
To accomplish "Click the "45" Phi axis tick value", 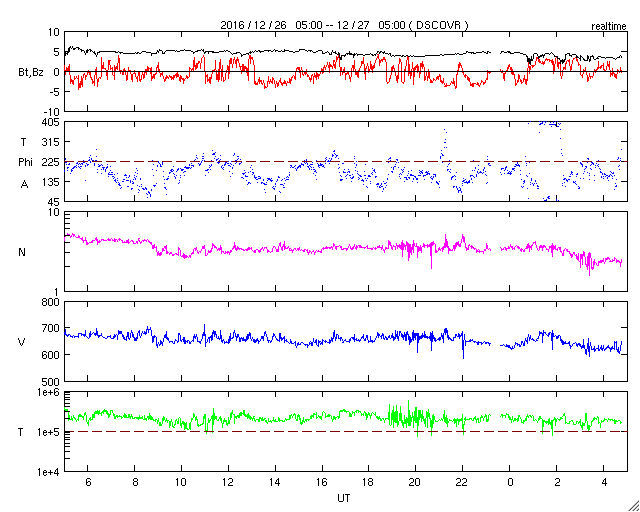I will coord(55,202).
